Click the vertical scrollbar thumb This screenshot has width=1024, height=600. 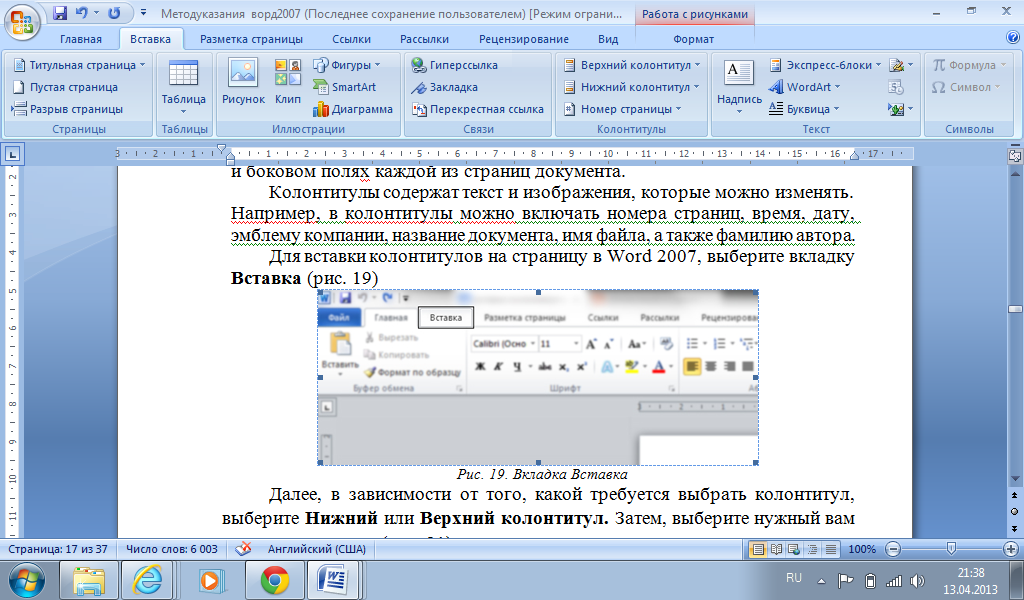click(x=1015, y=309)
